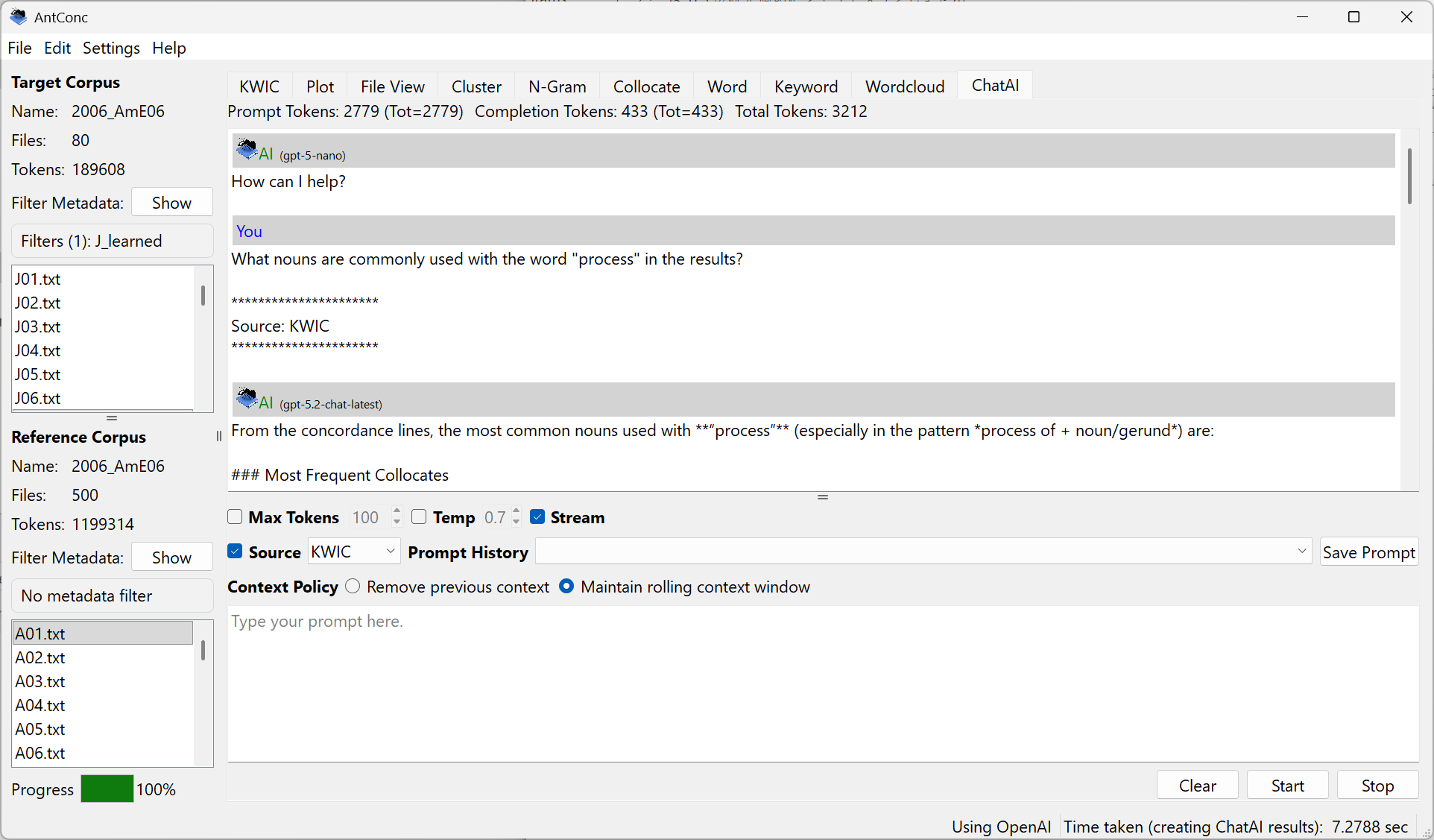Select A05.txt in Reference Corpus list
The image size is (1434, 840).
104,729
